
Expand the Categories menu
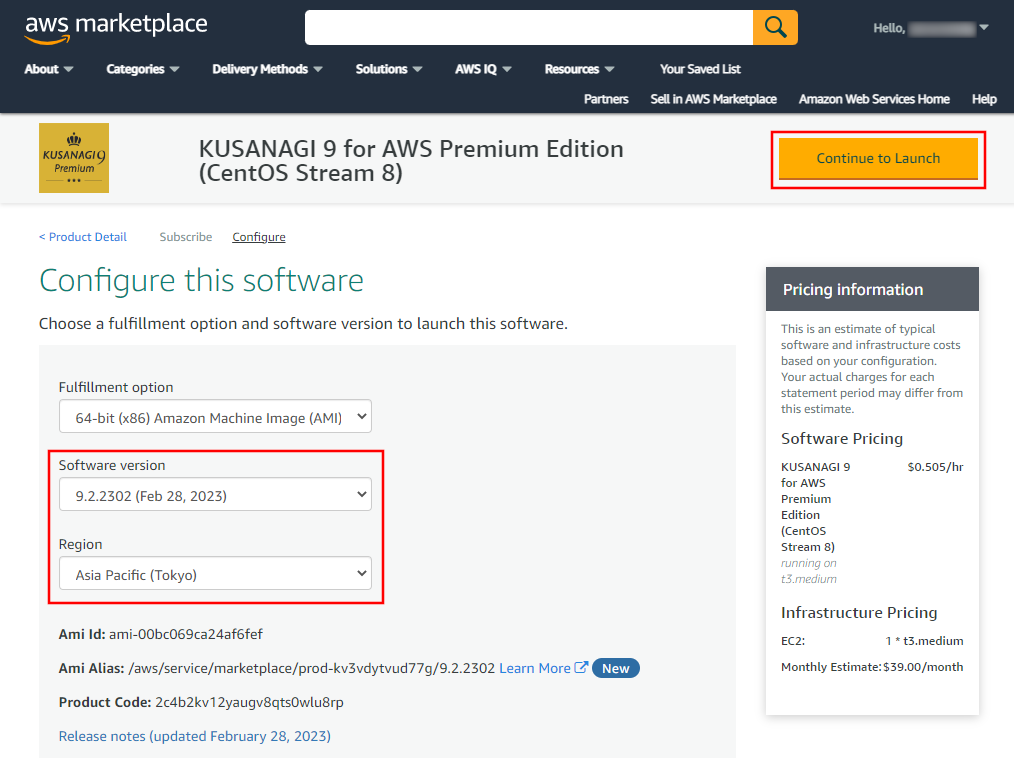[142, 69]
